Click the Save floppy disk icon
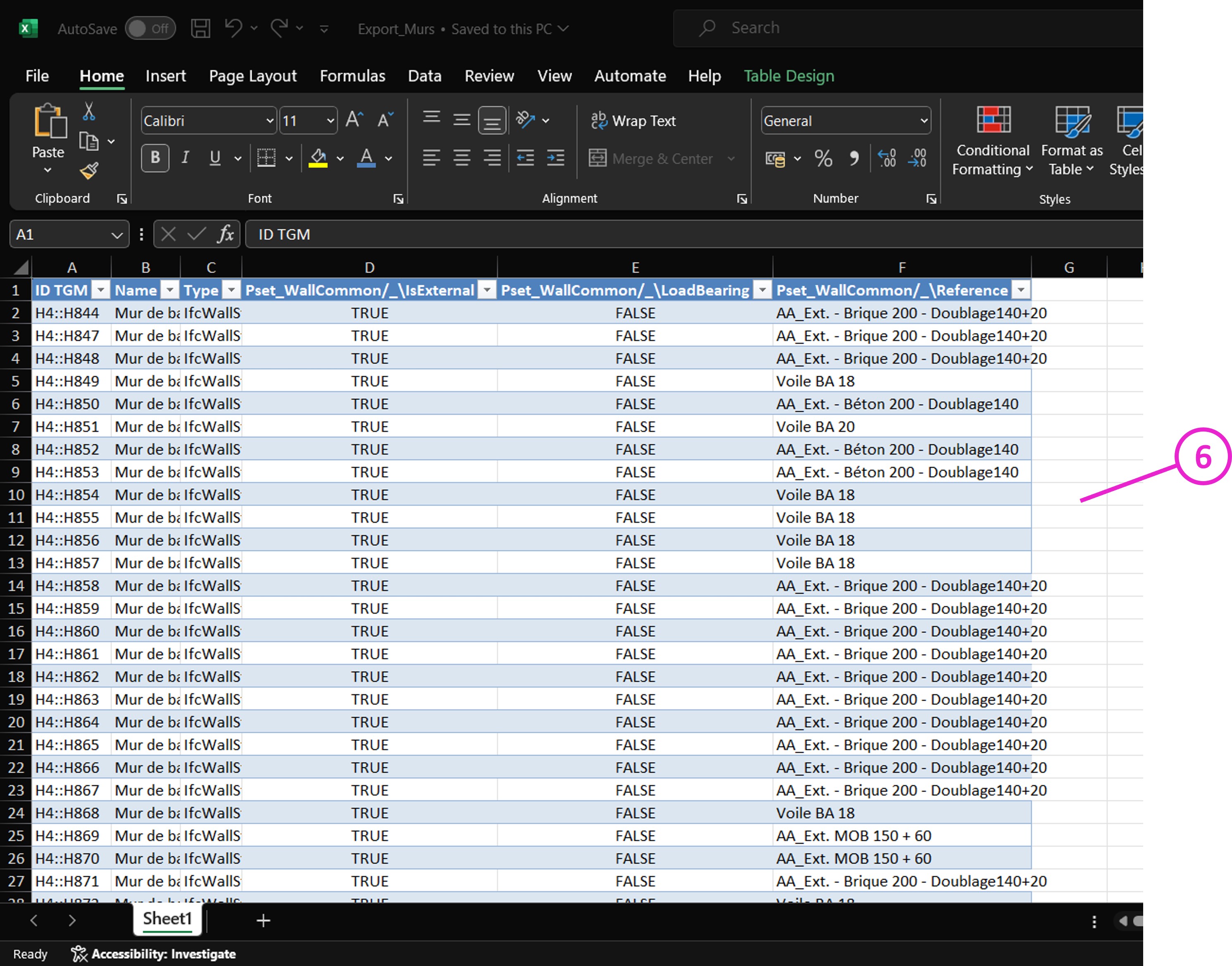1232x966 pixels. pyautogui.click(x=200, y=28)
